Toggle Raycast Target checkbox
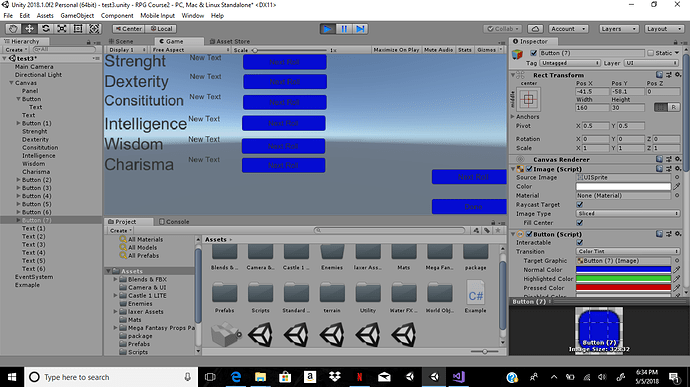The height and width of the screenshot is (387, 690). click(580, 205)
